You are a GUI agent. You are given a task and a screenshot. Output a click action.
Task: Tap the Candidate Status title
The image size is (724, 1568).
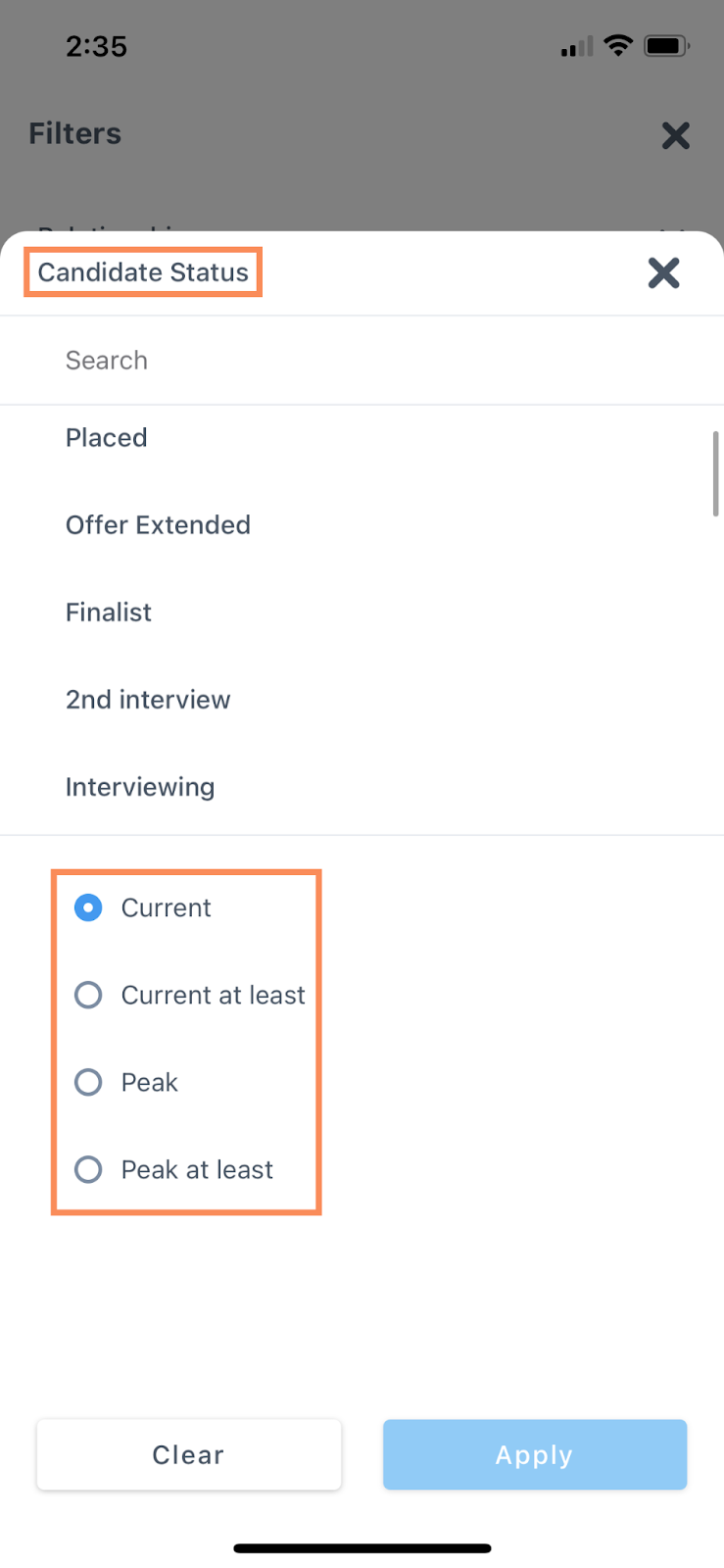click(x=143, y=272)
